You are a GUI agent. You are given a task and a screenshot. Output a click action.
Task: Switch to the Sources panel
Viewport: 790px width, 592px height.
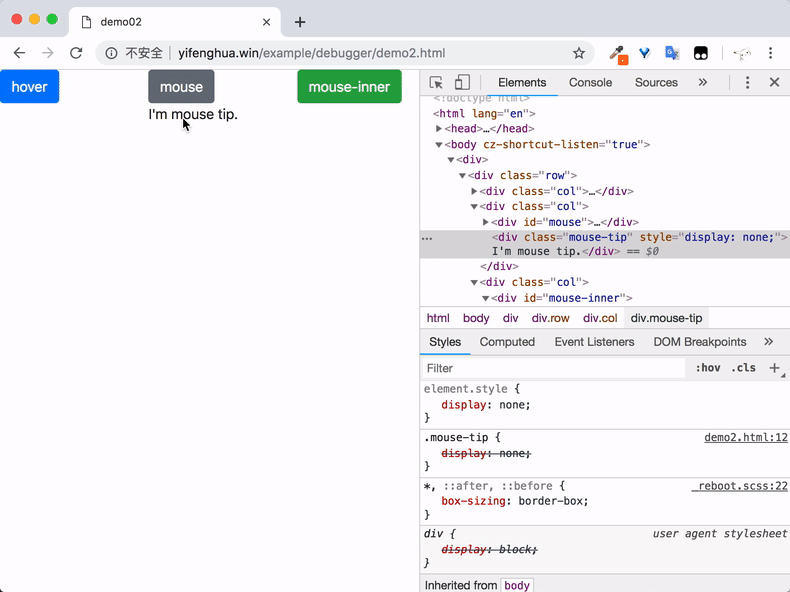pyautogui.click(x=656, y=83)
